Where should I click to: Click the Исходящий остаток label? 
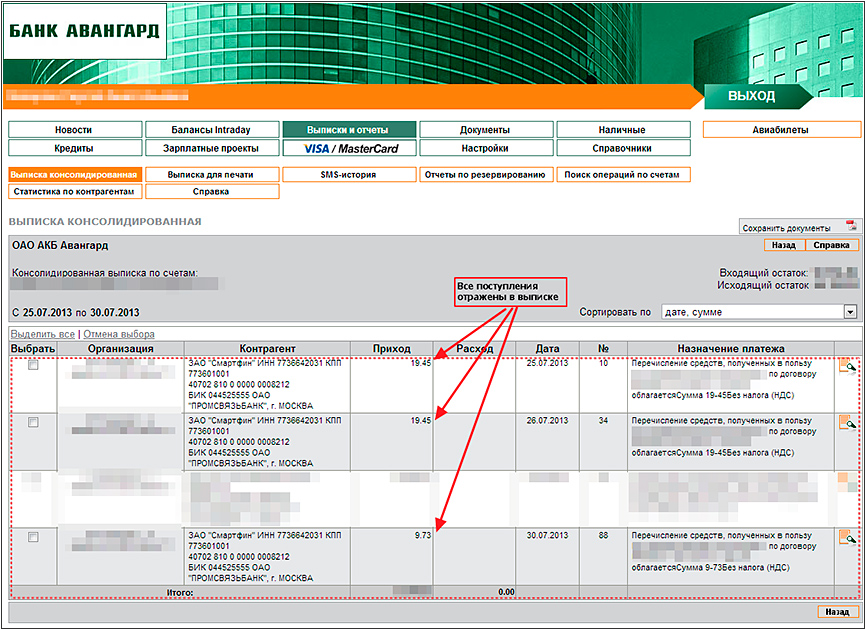click(x=763, y=285)
